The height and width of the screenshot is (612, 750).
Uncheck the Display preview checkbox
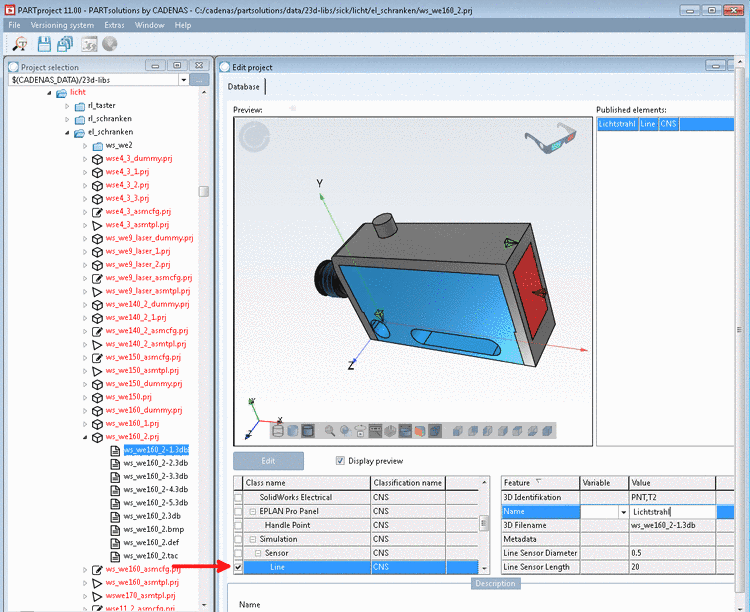[340, 460]
